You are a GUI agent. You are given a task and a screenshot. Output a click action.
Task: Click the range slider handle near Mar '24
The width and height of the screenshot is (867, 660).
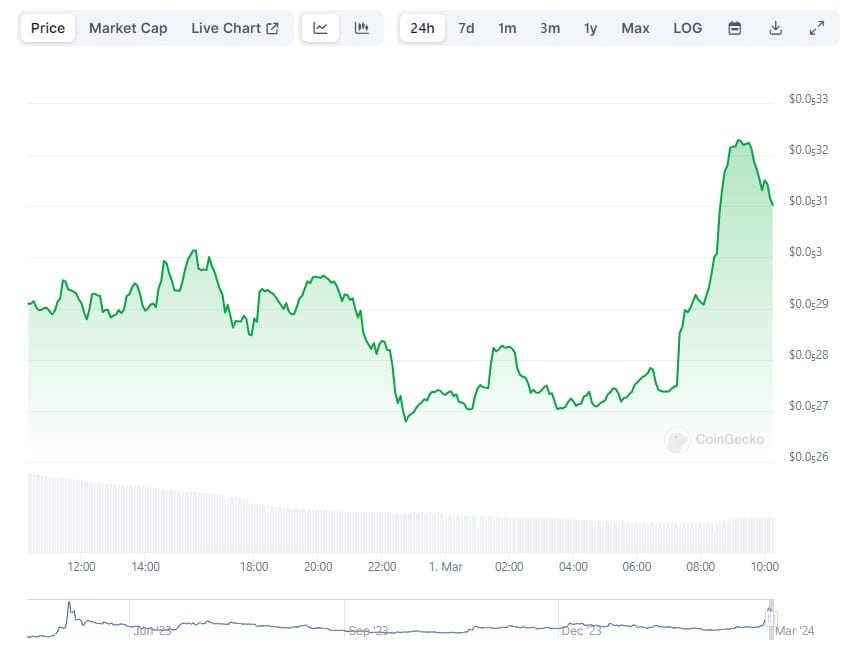[x=771, y=619]
